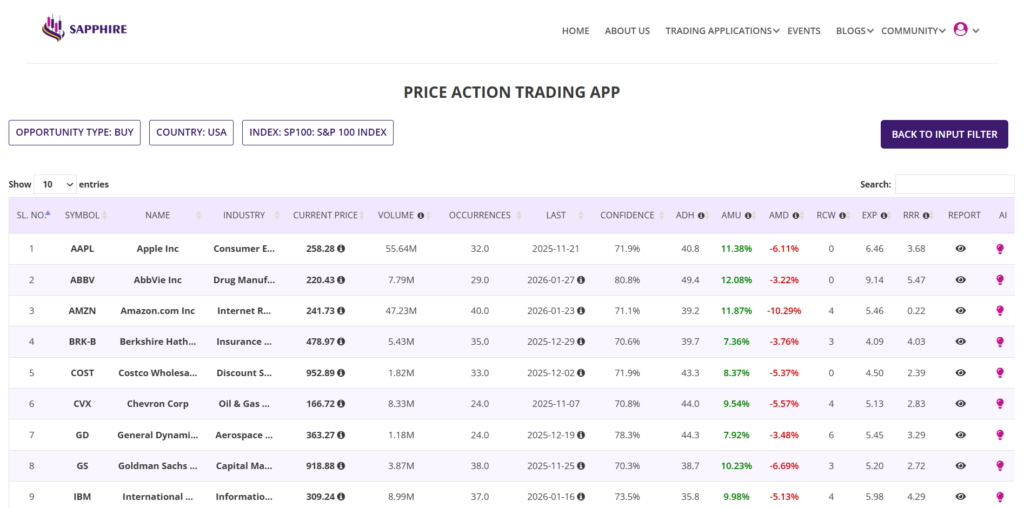Go to the Home page

pos(575,31)
